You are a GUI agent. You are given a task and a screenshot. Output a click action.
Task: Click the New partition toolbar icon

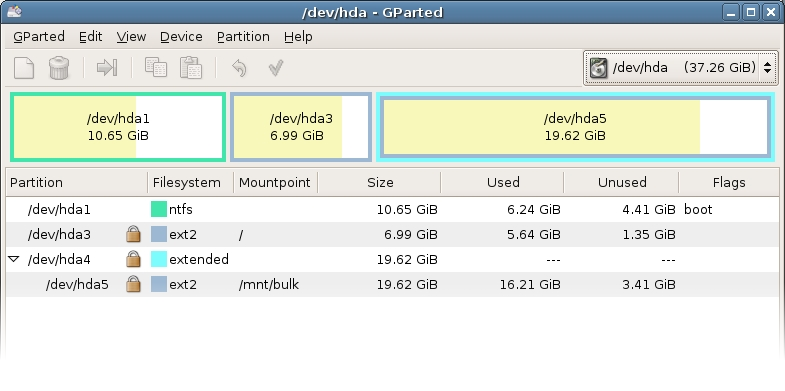pos(24,68)
